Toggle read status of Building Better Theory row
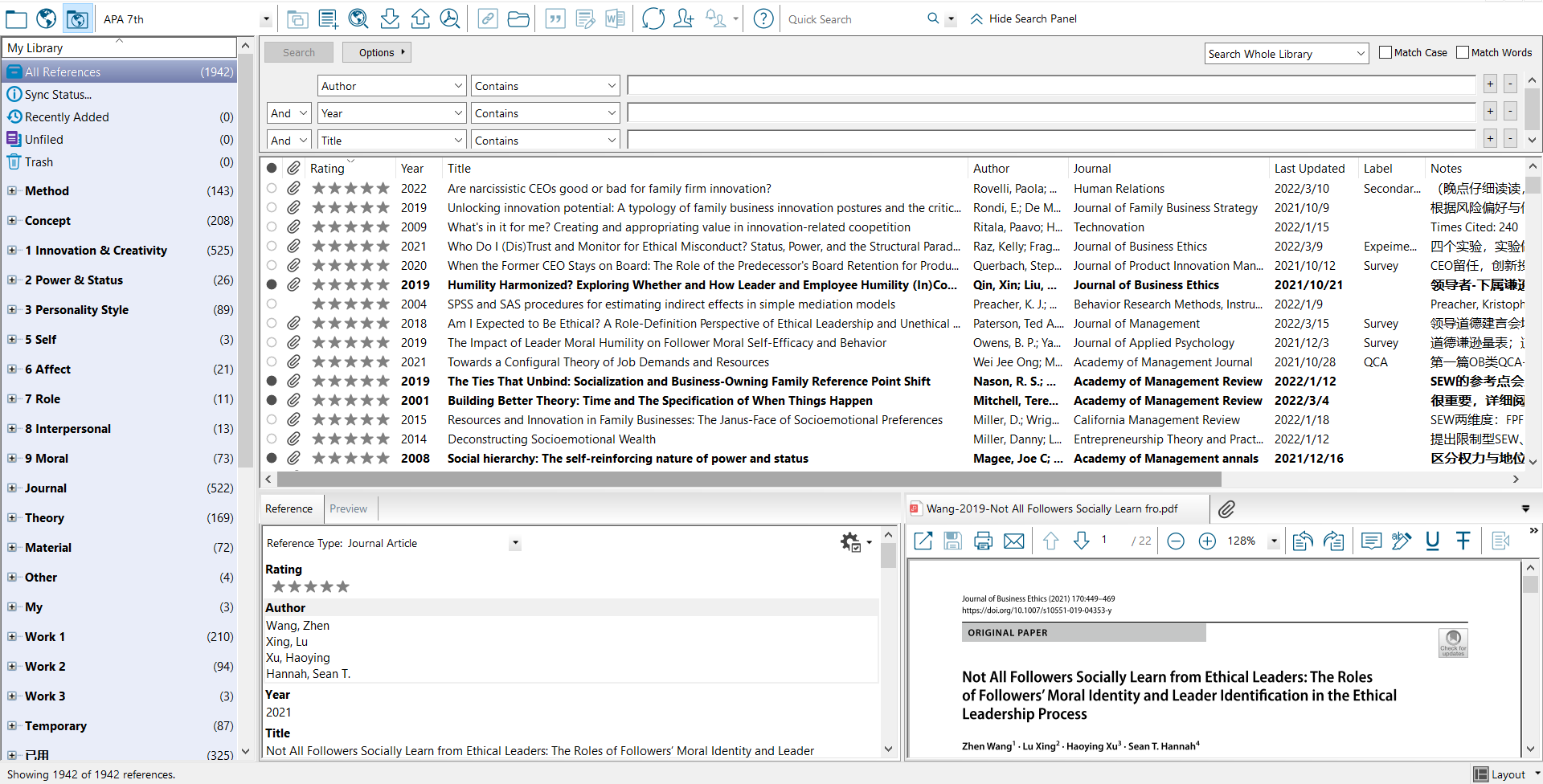The height and width of the screenshot is (784, 1543). [272, 400]
